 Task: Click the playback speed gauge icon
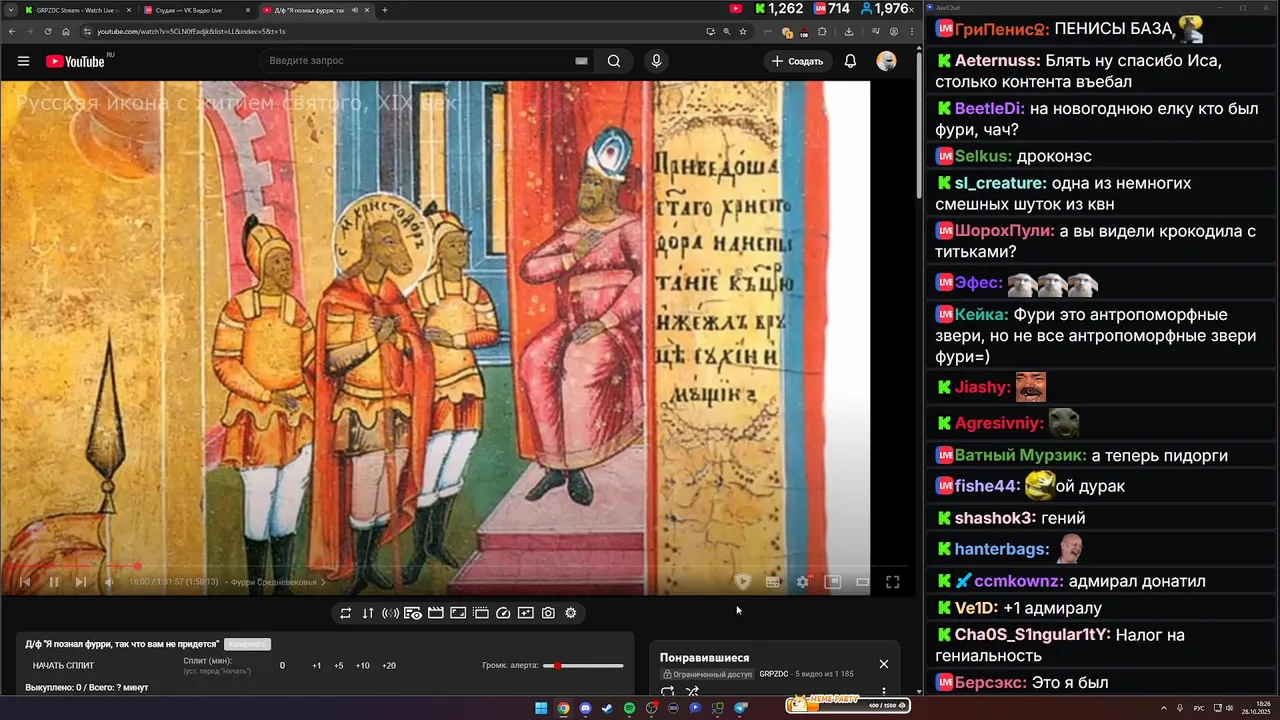click(503, 613)
